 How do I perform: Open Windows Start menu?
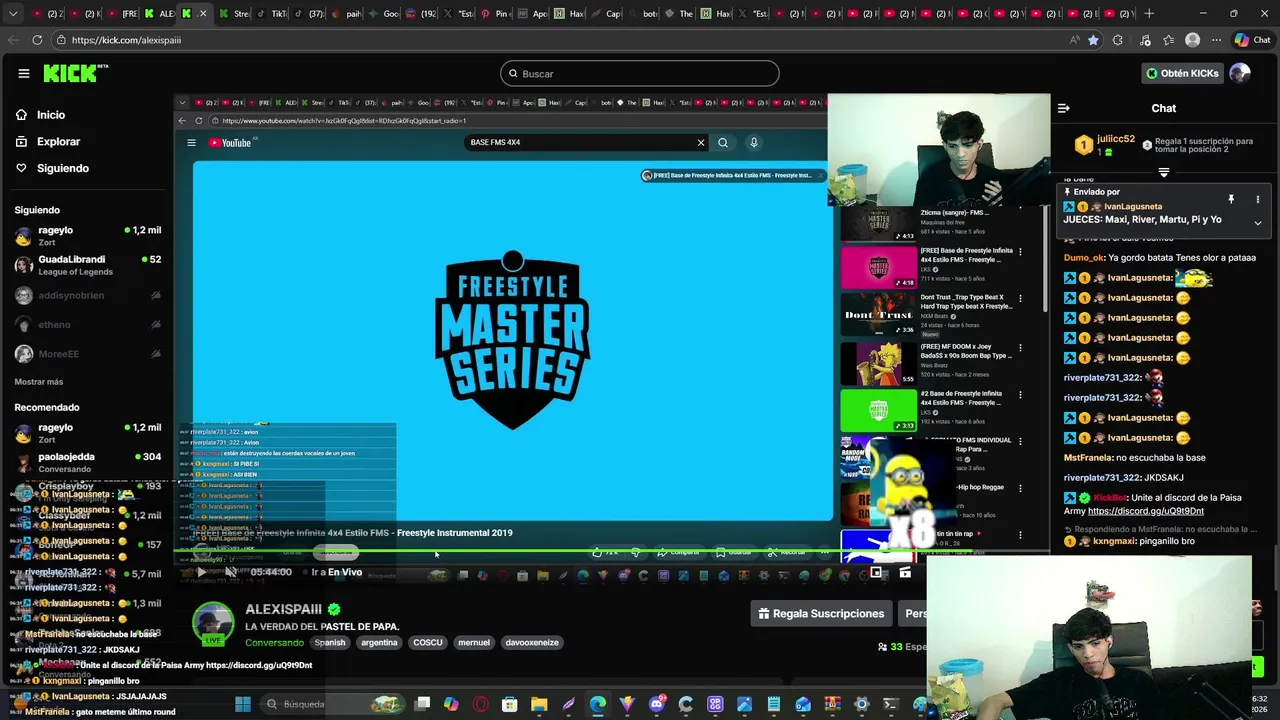click(x=242, y=704)
